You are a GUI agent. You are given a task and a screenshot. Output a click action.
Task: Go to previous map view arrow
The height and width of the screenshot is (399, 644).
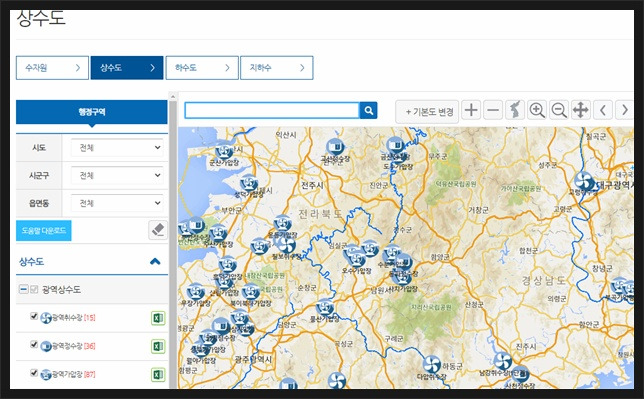603,110
